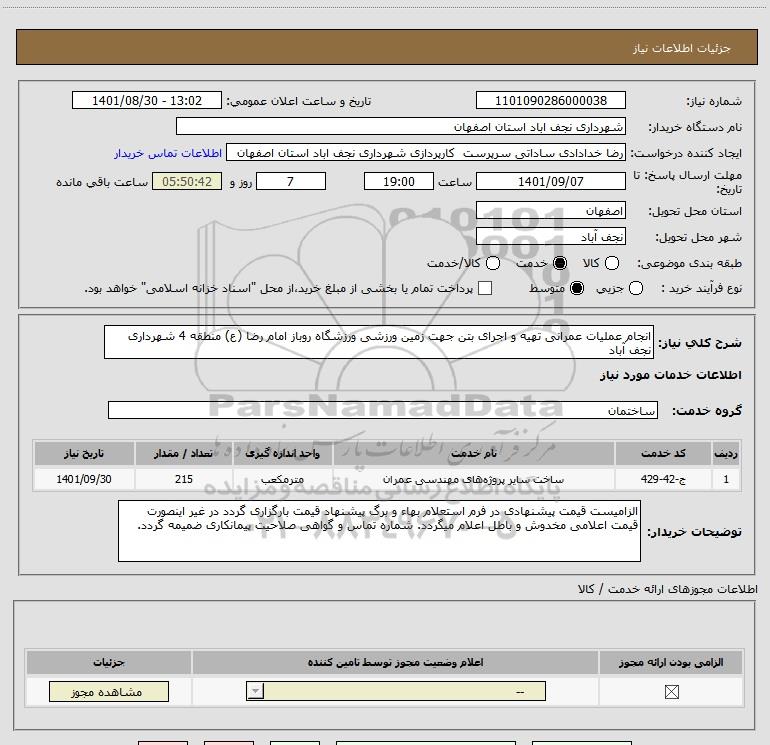Click the deadline time field 19:00
The height and width of the screenshot is (745, 770).
pyautogui.click(x=399, y=182)
